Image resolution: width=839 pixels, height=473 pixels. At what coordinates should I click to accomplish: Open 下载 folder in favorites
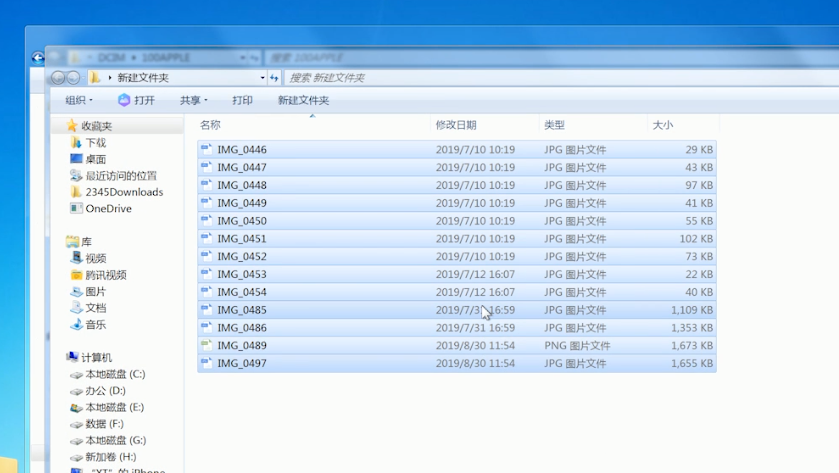[x=96, y=142]
